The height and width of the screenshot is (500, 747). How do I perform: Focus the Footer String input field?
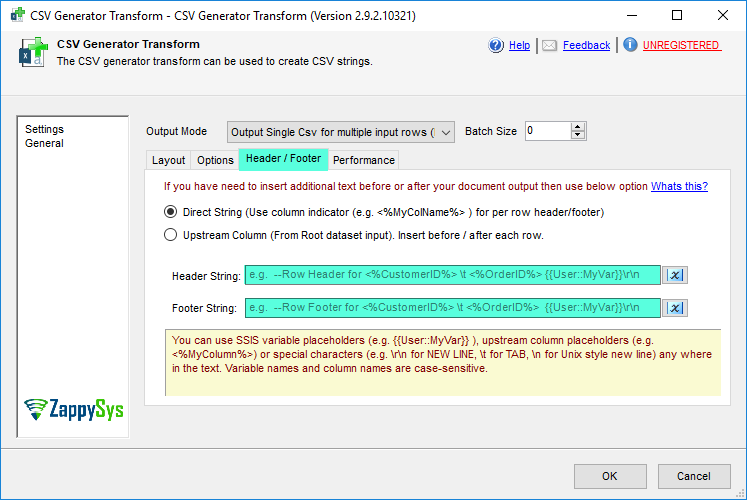point(453,308)
